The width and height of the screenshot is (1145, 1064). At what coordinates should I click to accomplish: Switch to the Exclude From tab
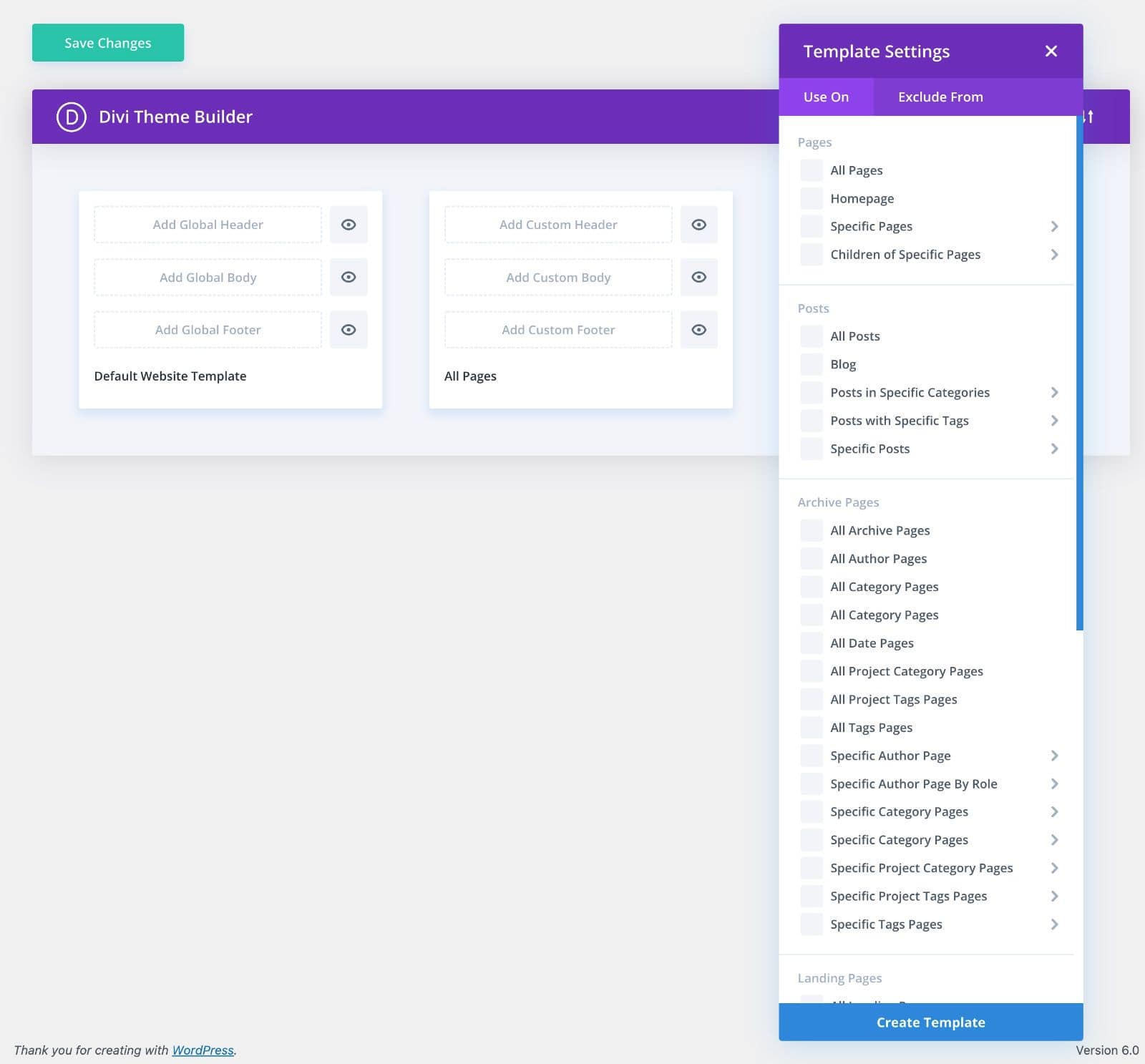pyautogui.click(x=940, y=97)
